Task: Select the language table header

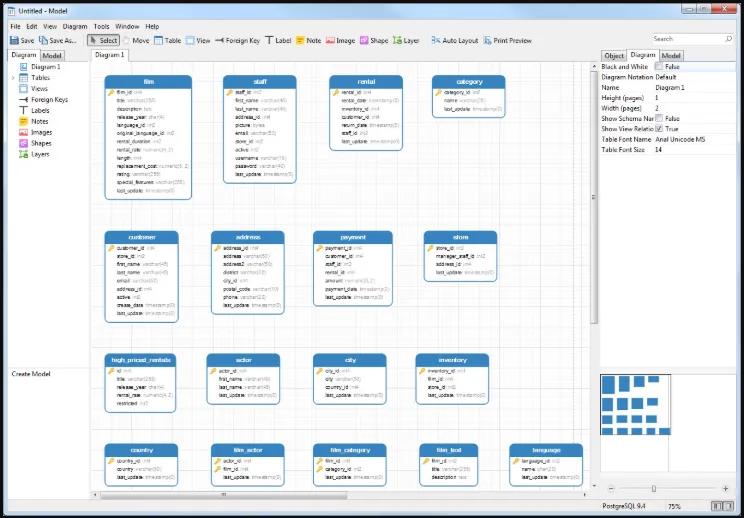Action: click(x=546, y=450)
